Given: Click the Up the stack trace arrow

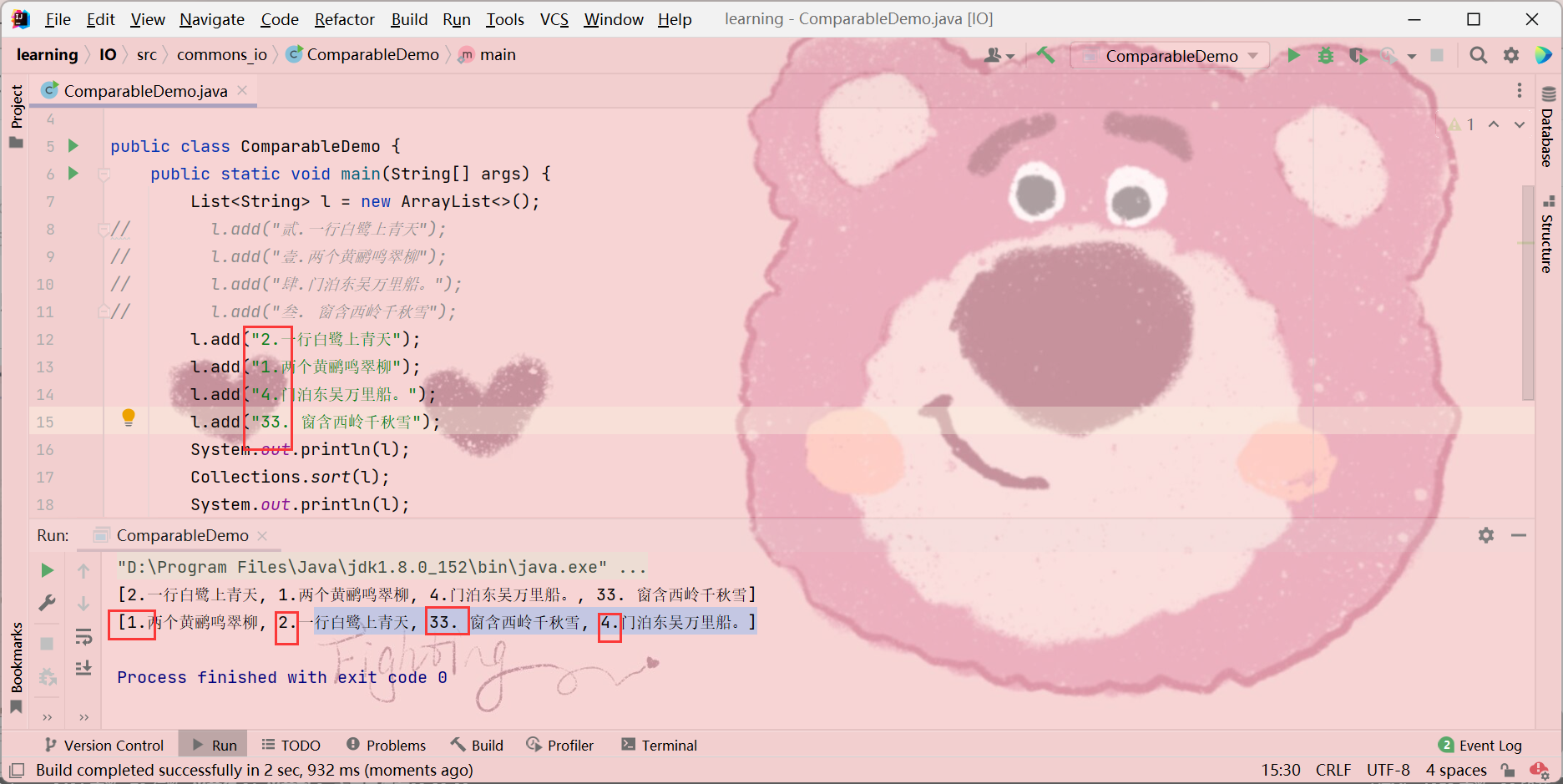Looking at the screenshot, I should click(x=83, y=571).
